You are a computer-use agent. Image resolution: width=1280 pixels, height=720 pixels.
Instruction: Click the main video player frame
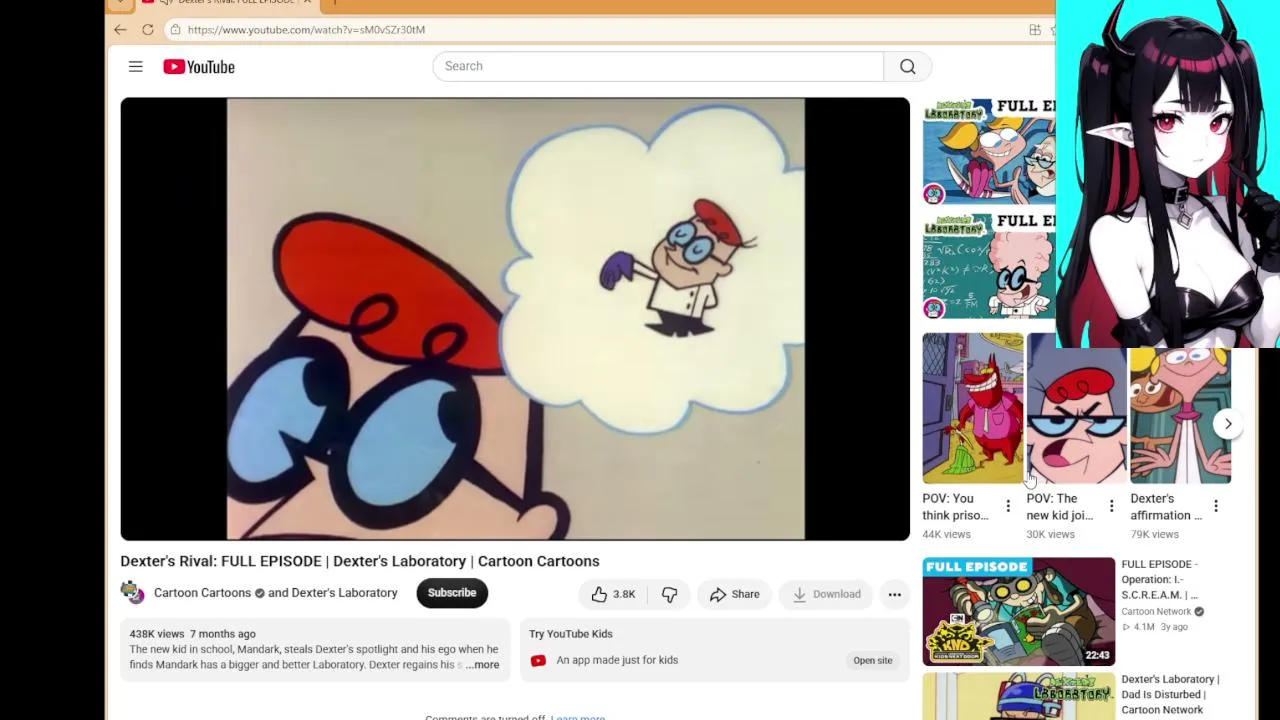(x=515, y=319)
